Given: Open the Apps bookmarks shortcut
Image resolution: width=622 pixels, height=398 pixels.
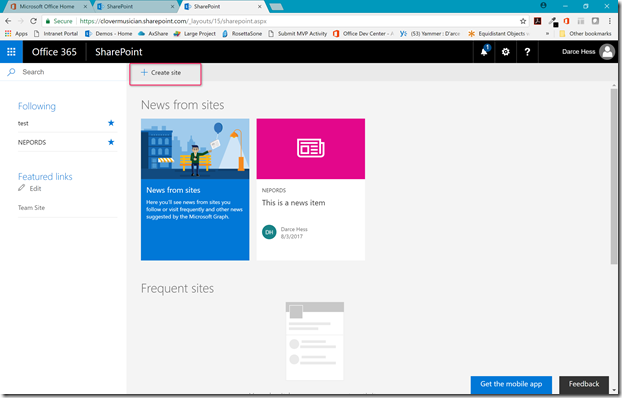Looking at the screenshot, I should pos(16,34).
